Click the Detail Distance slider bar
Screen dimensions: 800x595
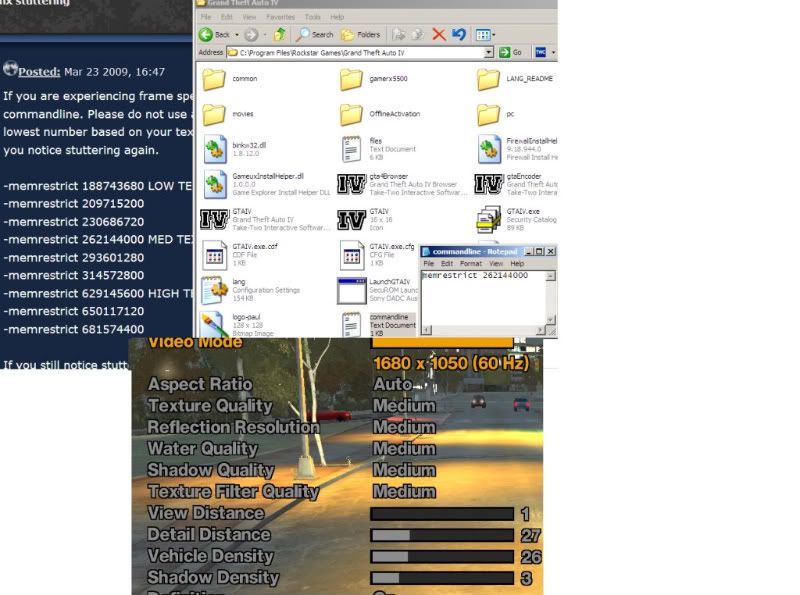[442, 535]
